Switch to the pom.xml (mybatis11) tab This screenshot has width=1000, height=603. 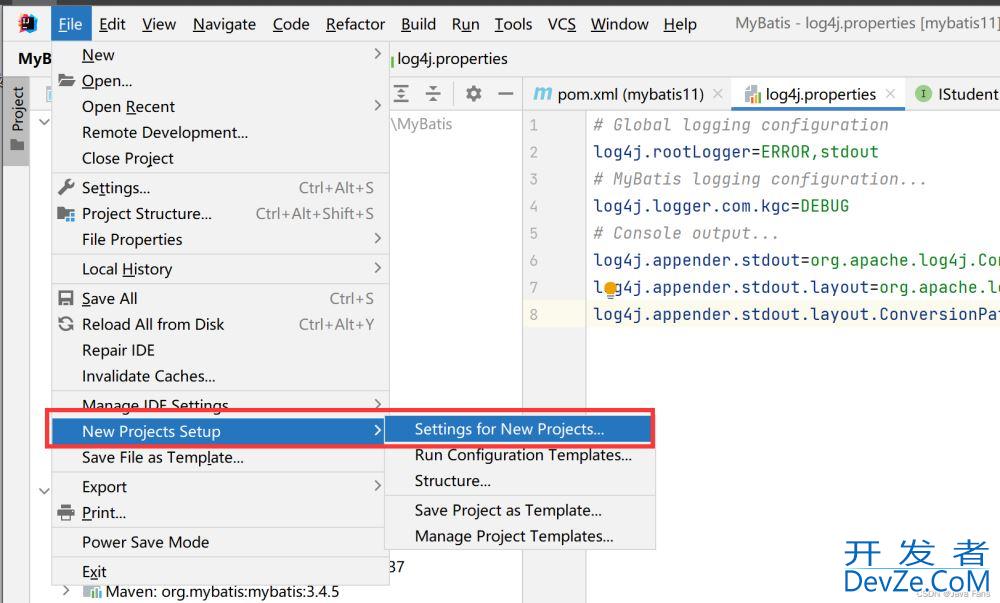630,94
